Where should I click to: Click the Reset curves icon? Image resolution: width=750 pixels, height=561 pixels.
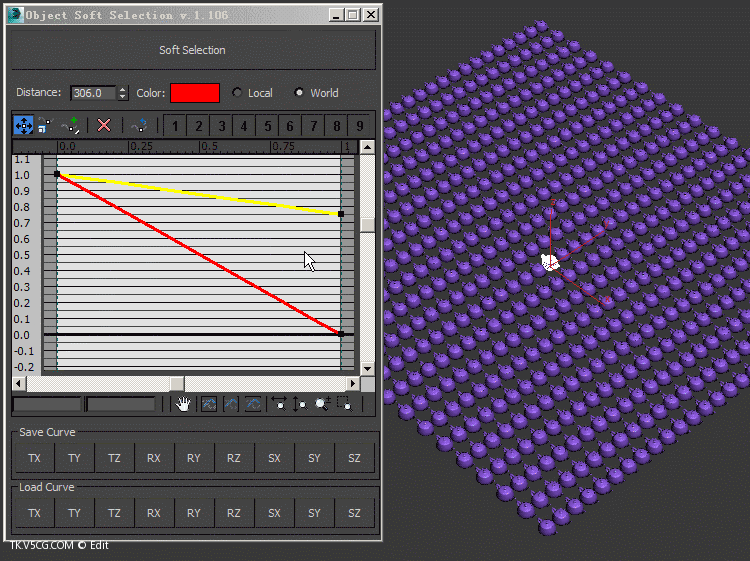139,126
